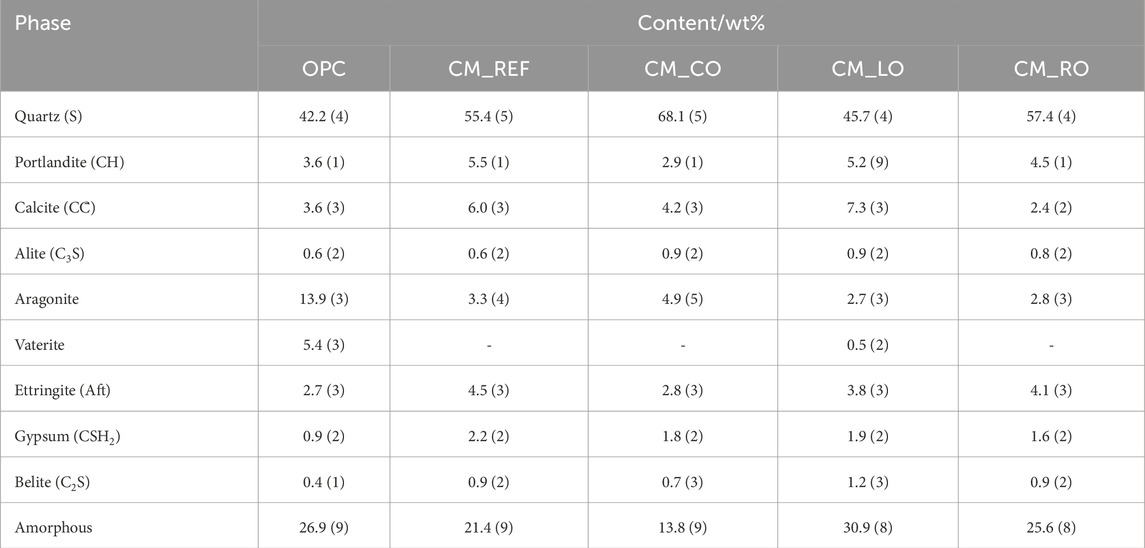The width and height of the screenshot is (1145, 548).
Task: Click the Content/wt% header cell
Action: coord(700,22)
